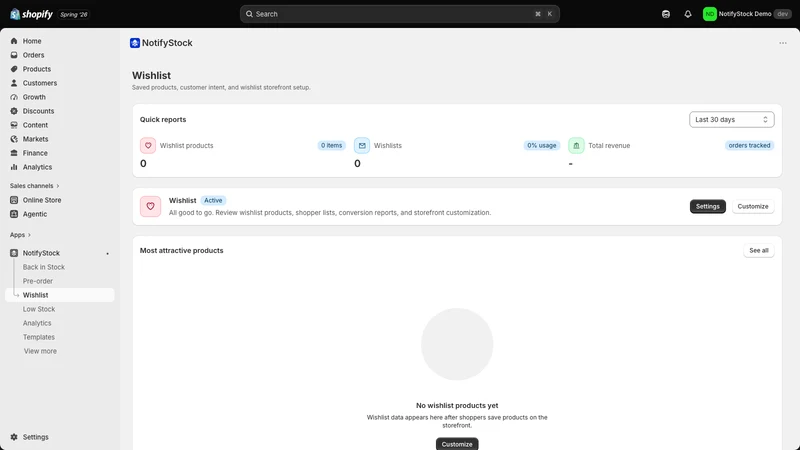Click the heart icon beside Wishlist products
Screen dimensions: 800x450
click(148, 145)
